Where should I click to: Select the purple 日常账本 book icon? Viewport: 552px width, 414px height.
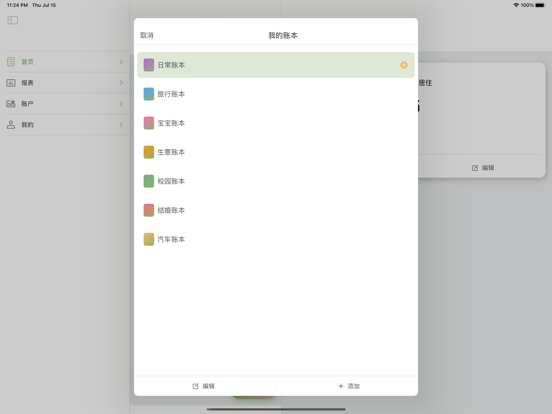coord(149,65)
